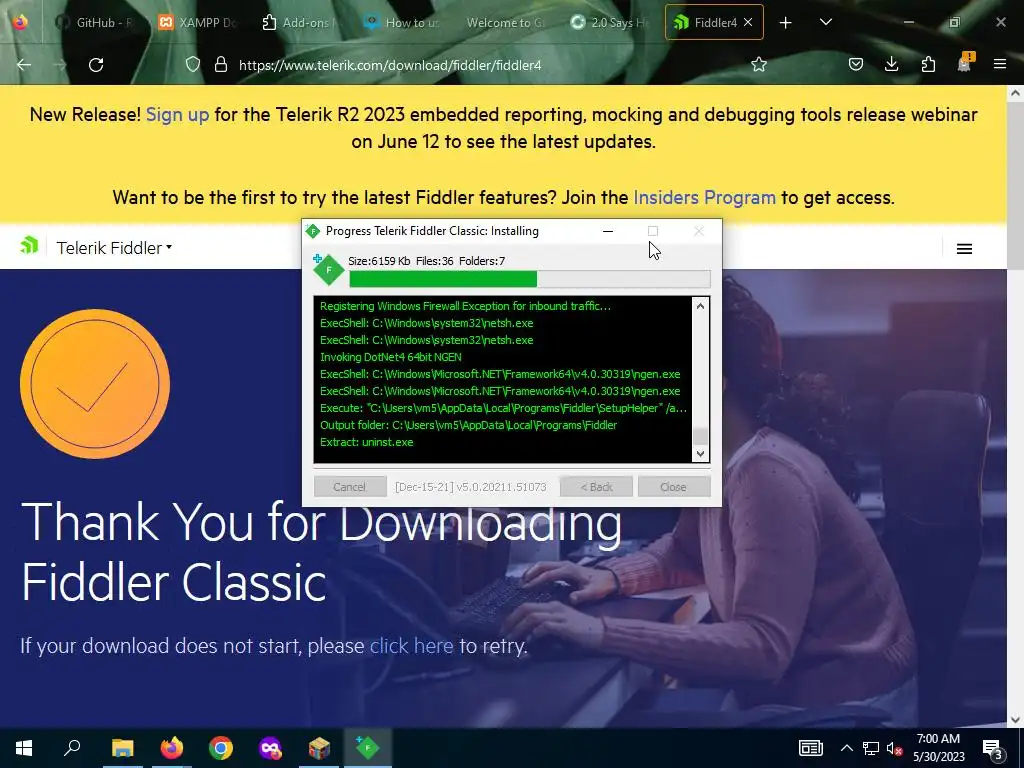1024x768 pixels.
Task: Reload the Telerik download page
Action: 96,65
